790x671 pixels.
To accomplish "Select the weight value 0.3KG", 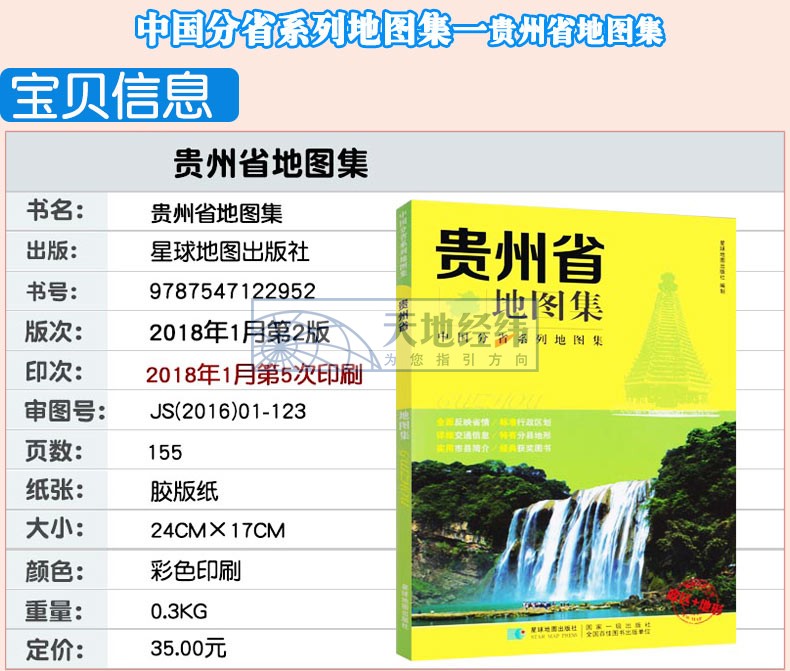I will 179,611.
